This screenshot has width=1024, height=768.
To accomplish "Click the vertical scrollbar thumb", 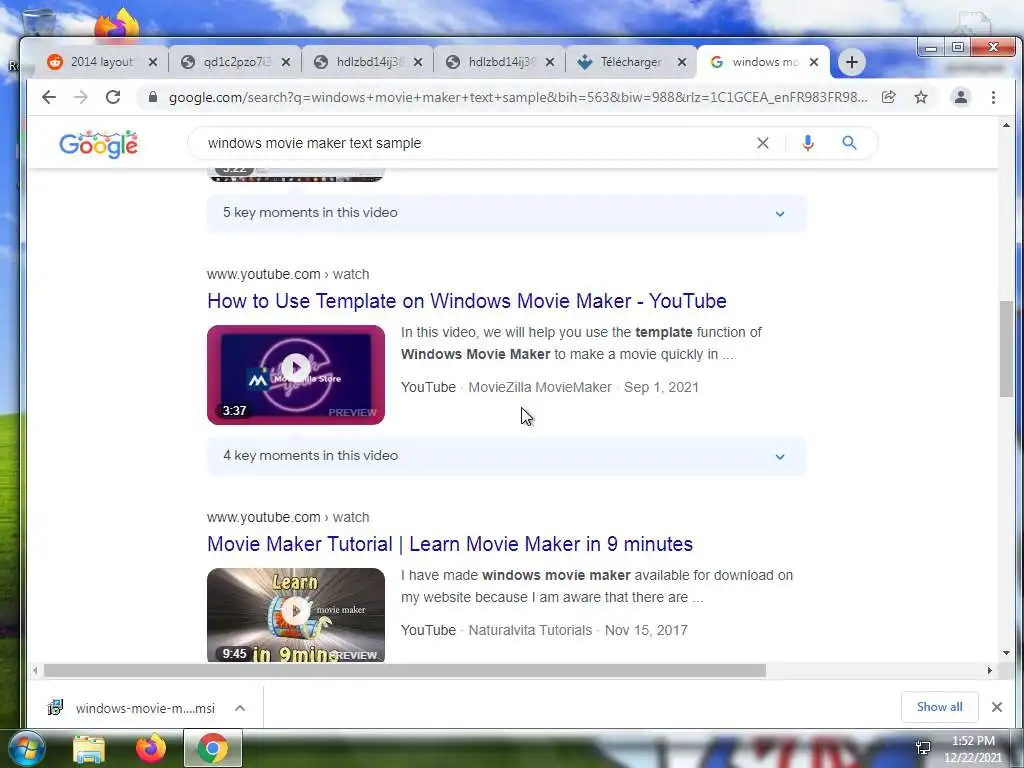I will (1006, 349).
